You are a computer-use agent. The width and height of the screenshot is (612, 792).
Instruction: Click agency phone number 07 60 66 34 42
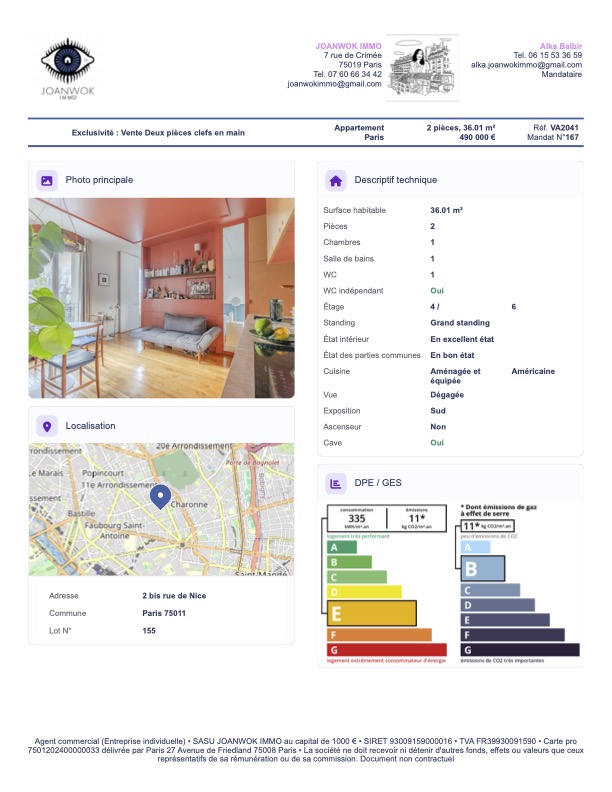pos(347,74)
